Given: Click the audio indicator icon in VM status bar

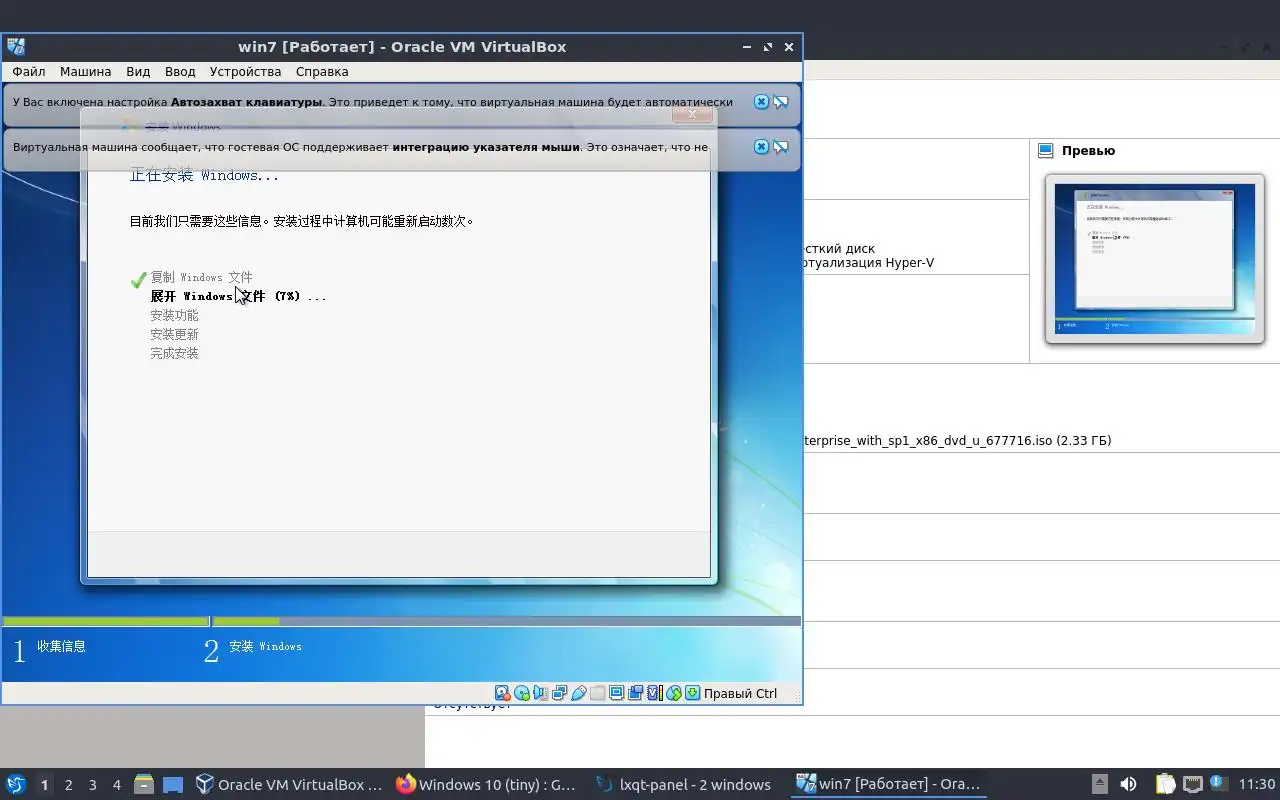Looking at the screenshot, I should point(541,693).
